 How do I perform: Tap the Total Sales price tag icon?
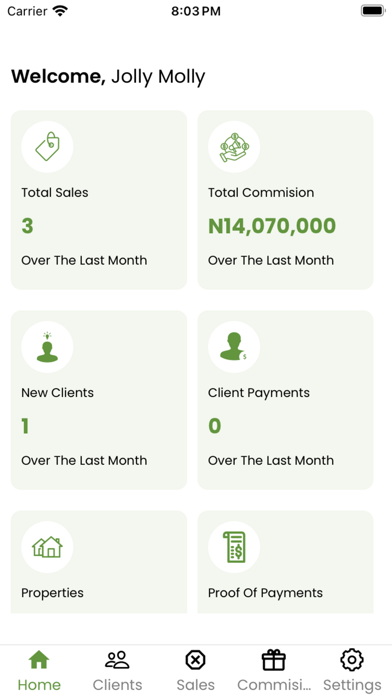click(x=47, y=146)
